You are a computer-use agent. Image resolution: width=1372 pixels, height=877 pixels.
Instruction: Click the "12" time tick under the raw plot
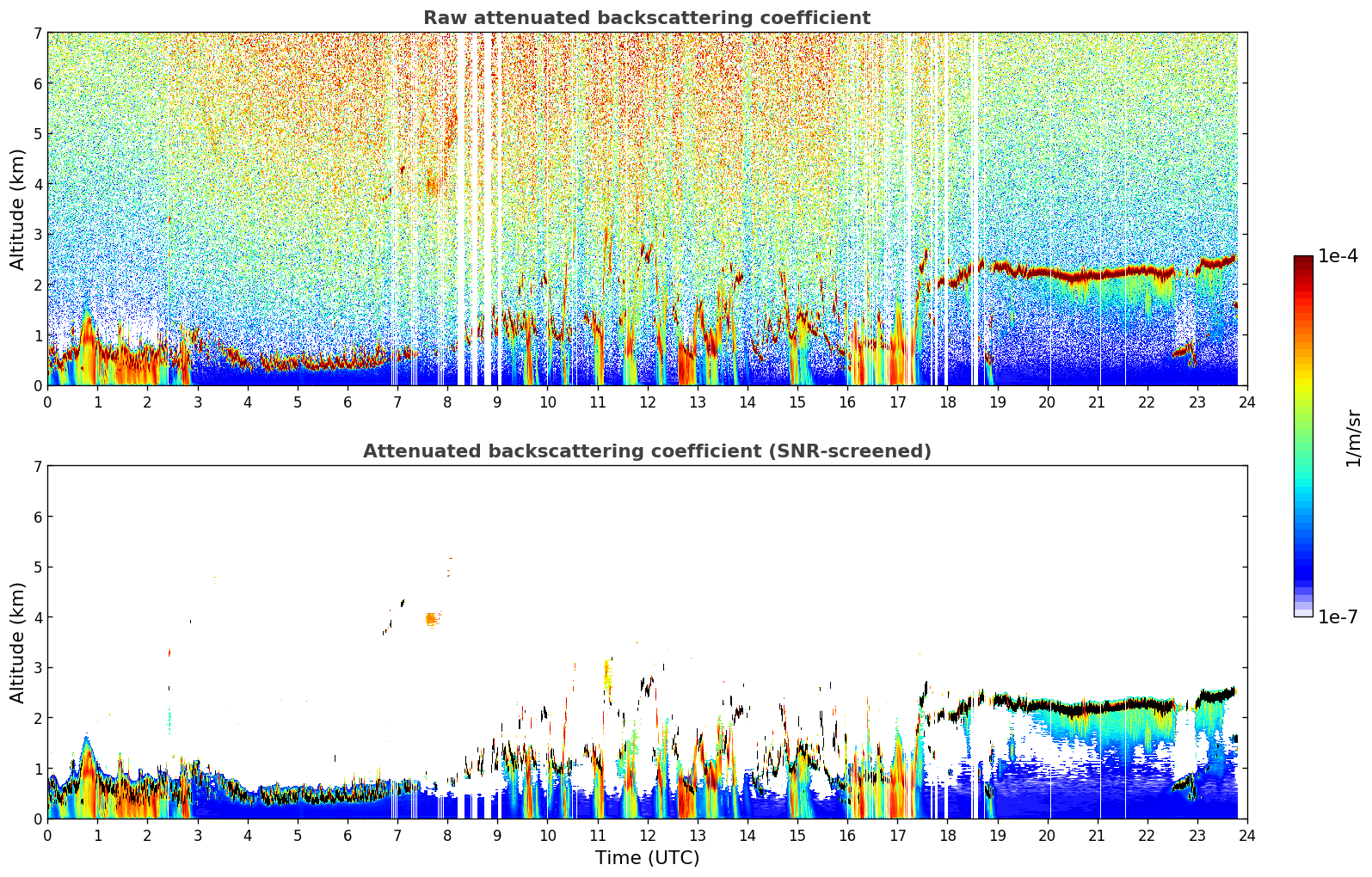pos(647,402)
